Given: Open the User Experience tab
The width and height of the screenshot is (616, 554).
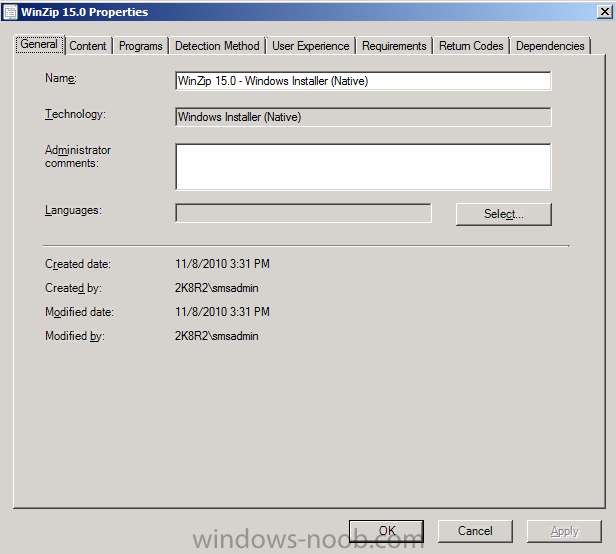Looking at the screenshot, I should (311, 46).
